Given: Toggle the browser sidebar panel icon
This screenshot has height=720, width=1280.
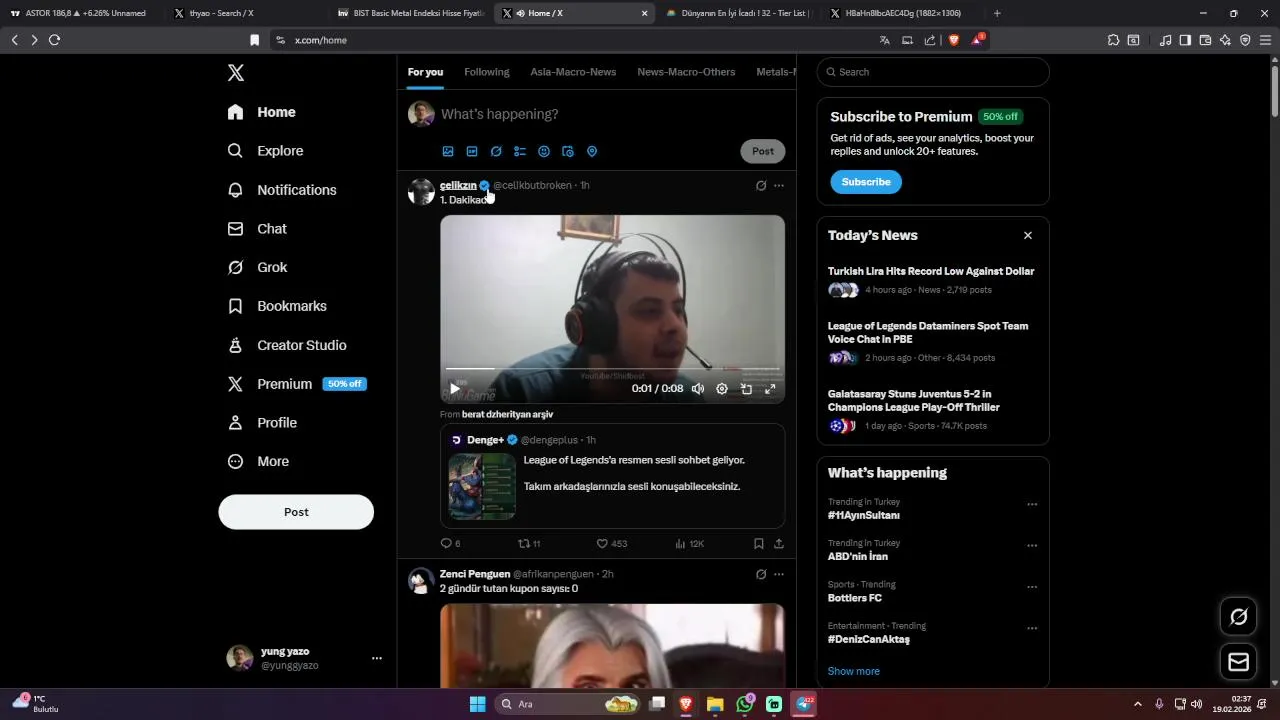Looking at the screenshot, I should coord(1185,40).
